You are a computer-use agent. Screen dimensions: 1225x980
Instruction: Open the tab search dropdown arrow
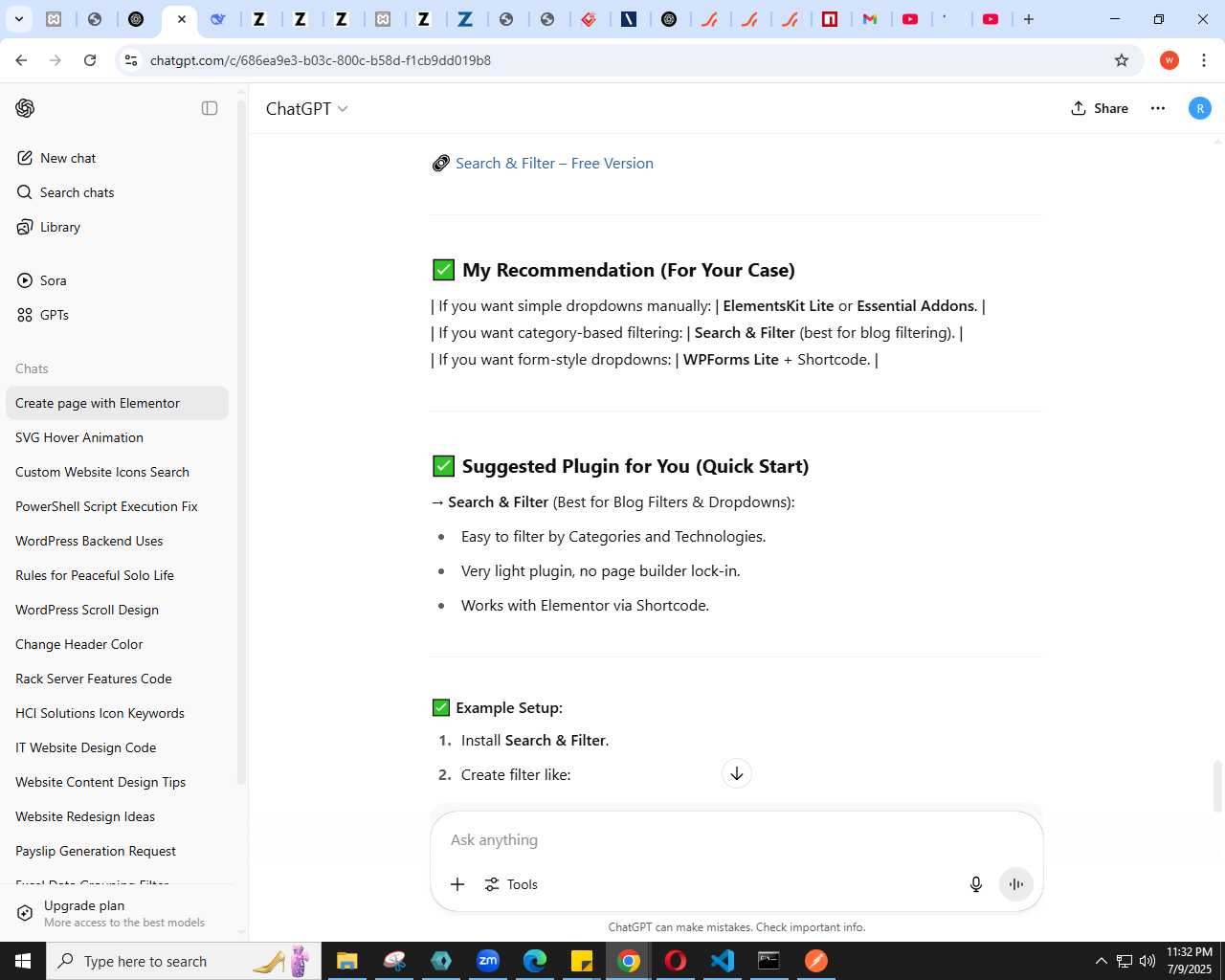[18, 19]
